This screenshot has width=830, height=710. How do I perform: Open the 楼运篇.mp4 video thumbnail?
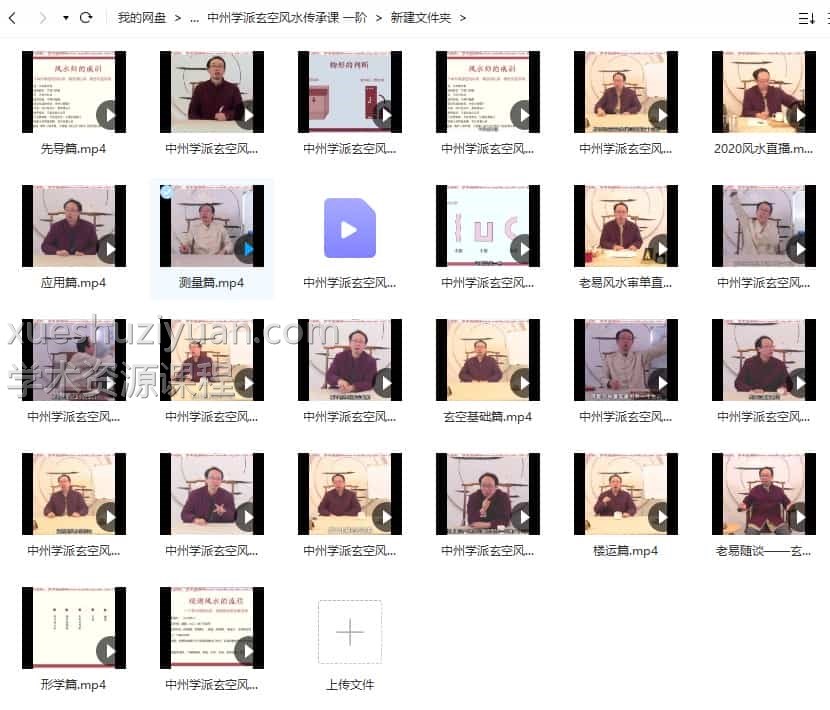pyautogui.click(x=626, y=494)
